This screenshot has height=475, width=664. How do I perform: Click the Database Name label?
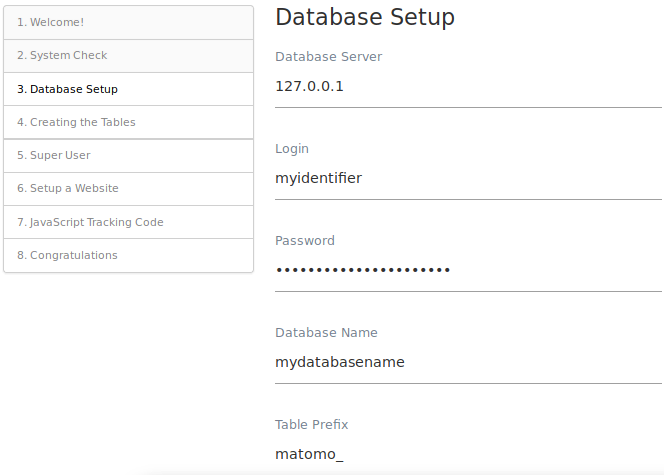[326, 333]
